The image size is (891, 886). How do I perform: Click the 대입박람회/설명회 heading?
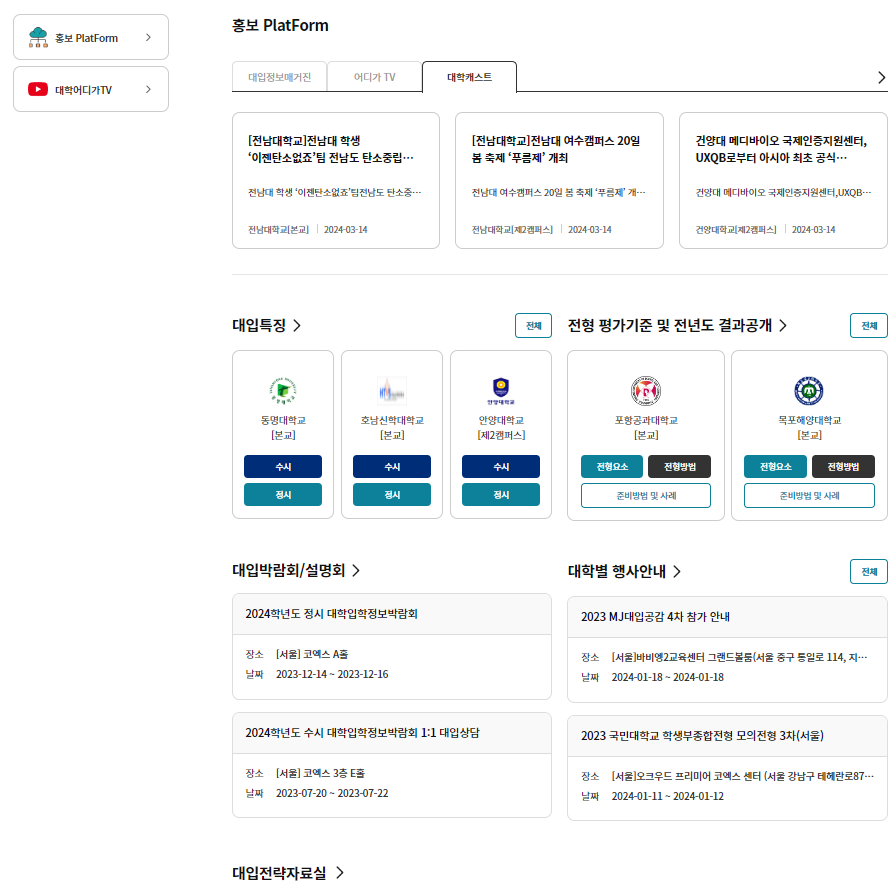(289, 570)
